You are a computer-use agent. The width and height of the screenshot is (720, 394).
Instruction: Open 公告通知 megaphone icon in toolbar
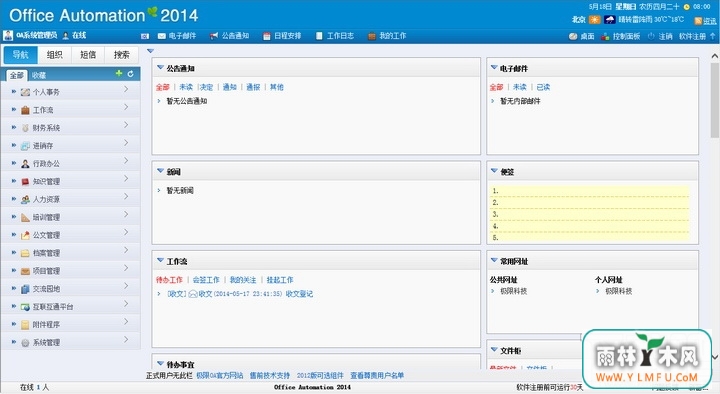point(214,36)
